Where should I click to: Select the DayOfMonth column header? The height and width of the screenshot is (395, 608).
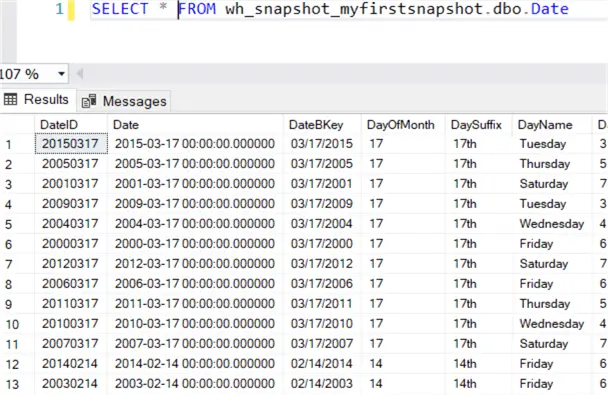[404, 125]
